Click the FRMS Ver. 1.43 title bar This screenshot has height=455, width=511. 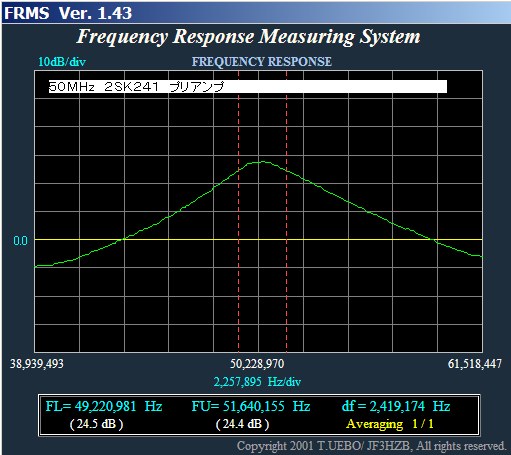click(256, 13)
